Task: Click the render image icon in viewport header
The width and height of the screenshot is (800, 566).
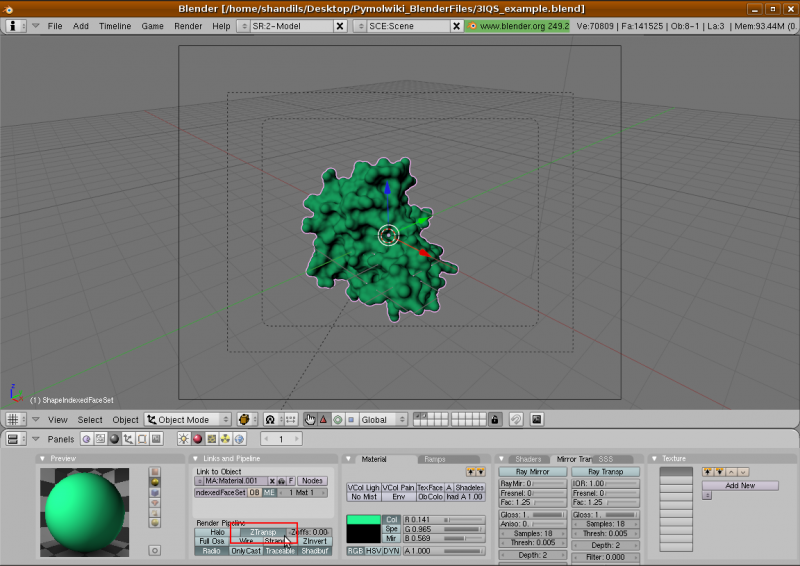Action: click(x=536, y=420)
